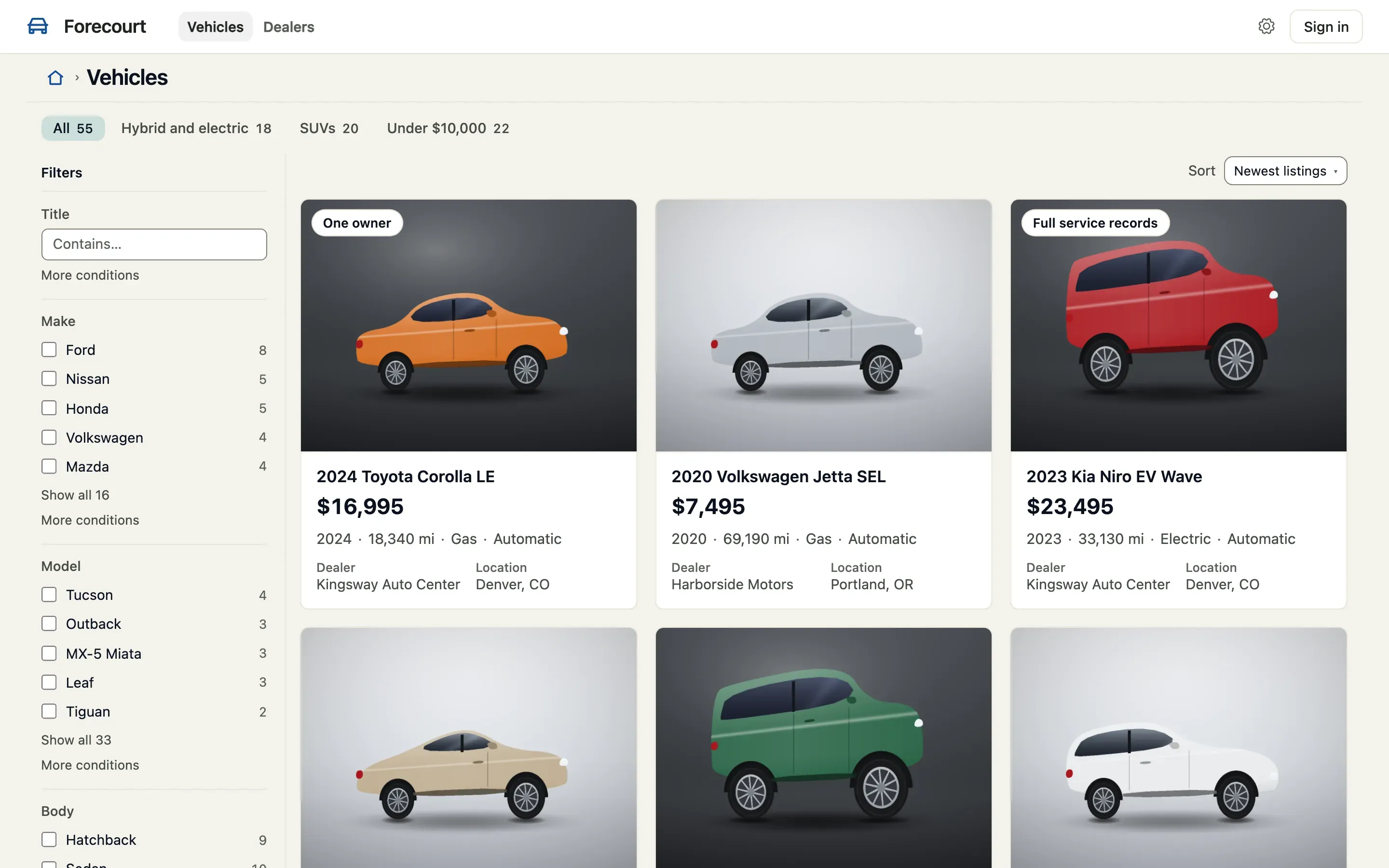This screenshot has height=868, width=1389.
Task: Toggle the Outback model filter
Action: [49, 624]
